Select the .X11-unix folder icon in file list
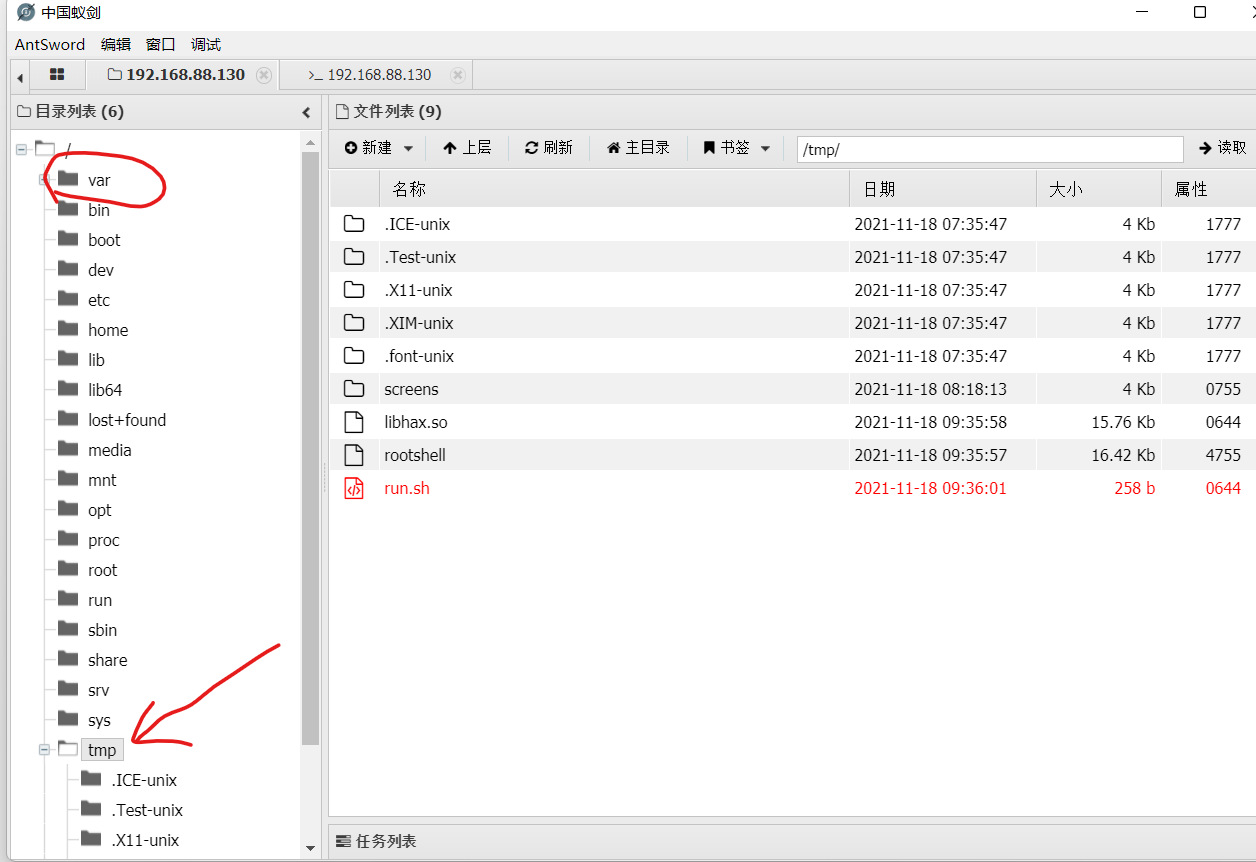 (x=354, y=290)
